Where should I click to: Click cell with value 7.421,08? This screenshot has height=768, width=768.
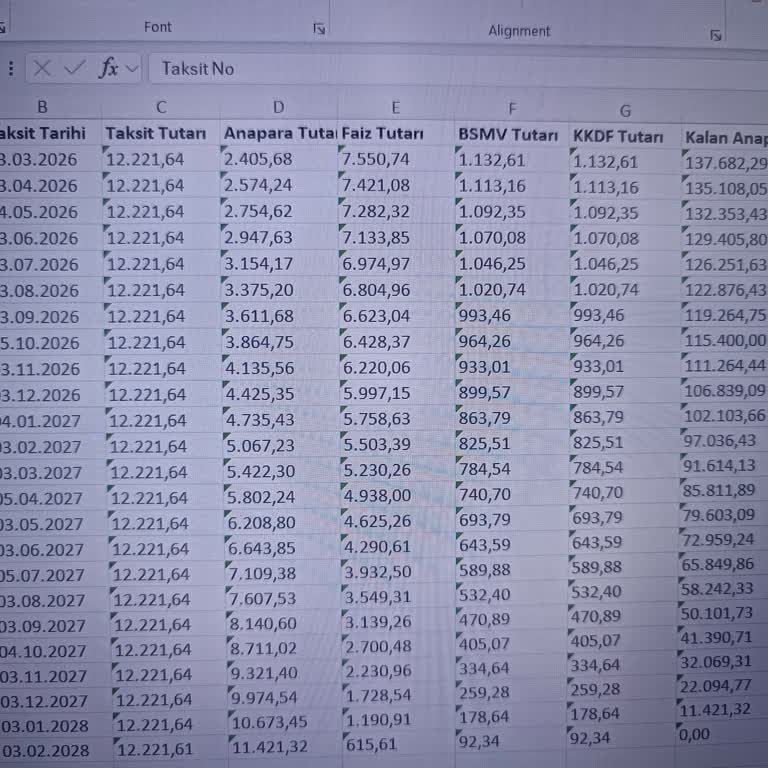pos(396,185)
